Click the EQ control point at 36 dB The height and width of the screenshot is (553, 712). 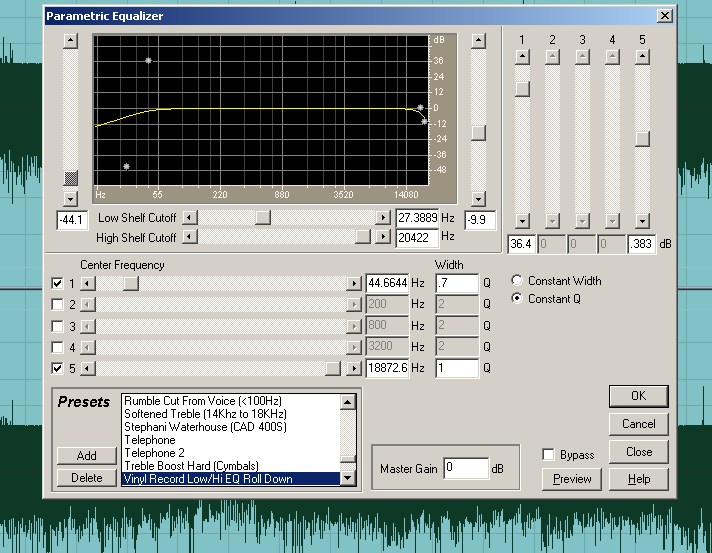pyautogui.click(x=148, y=61)
